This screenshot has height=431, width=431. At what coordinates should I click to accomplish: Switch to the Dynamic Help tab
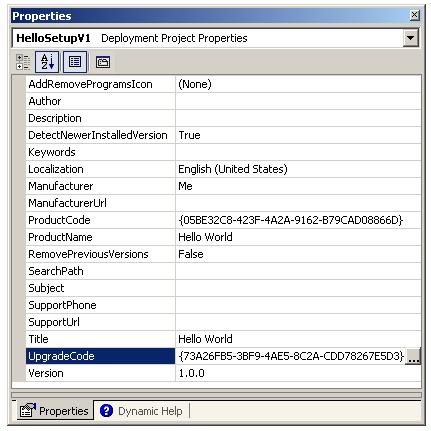(141, 411)
